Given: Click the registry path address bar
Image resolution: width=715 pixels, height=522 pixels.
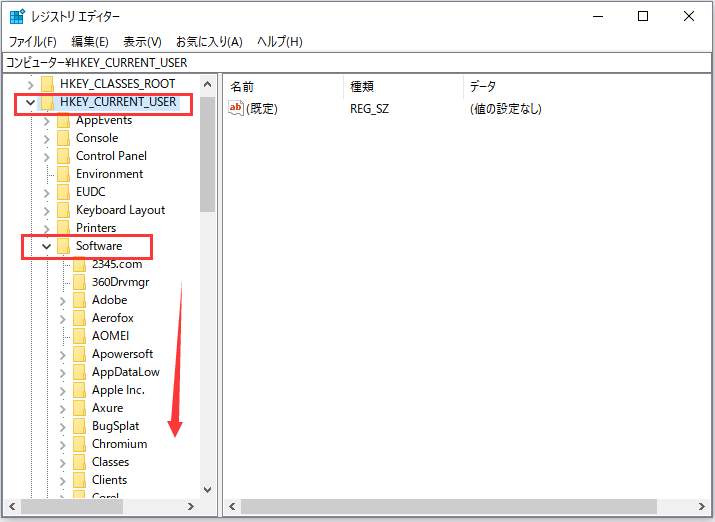Looking at the screenshot, I should tap(357, 63).
